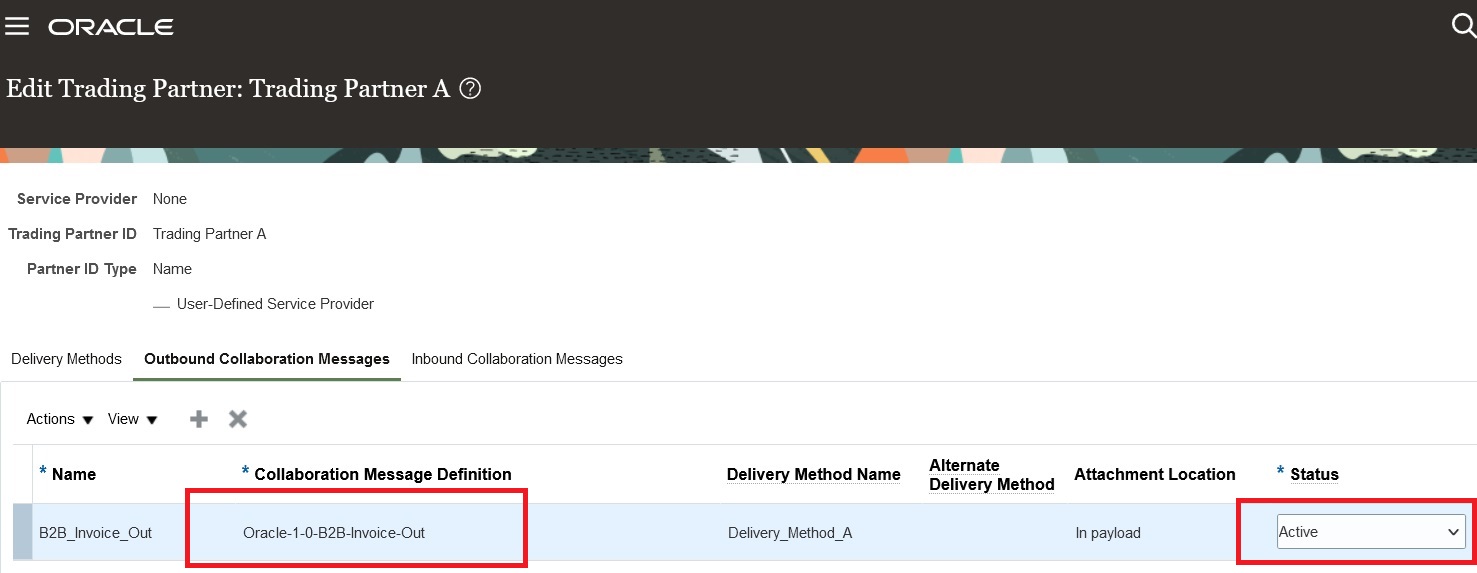Select the row handle of B2B_Invoice_Out
Screen dimensions: 1477x573
[x=22, y=532]
